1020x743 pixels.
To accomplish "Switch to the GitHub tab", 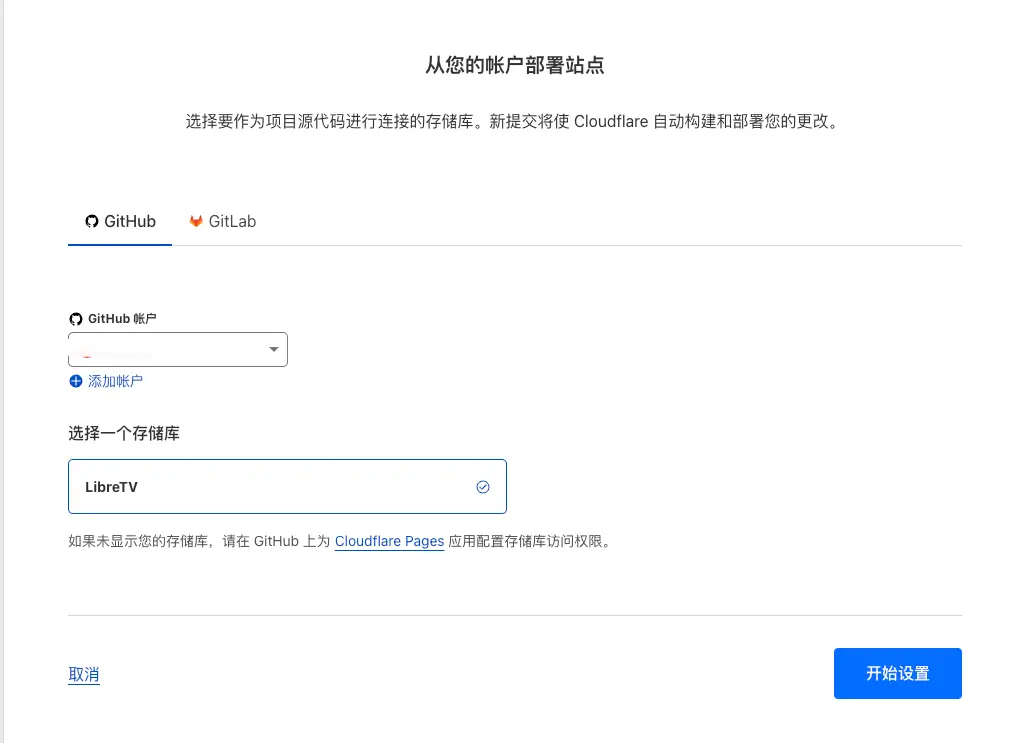I will coord(120,222).
